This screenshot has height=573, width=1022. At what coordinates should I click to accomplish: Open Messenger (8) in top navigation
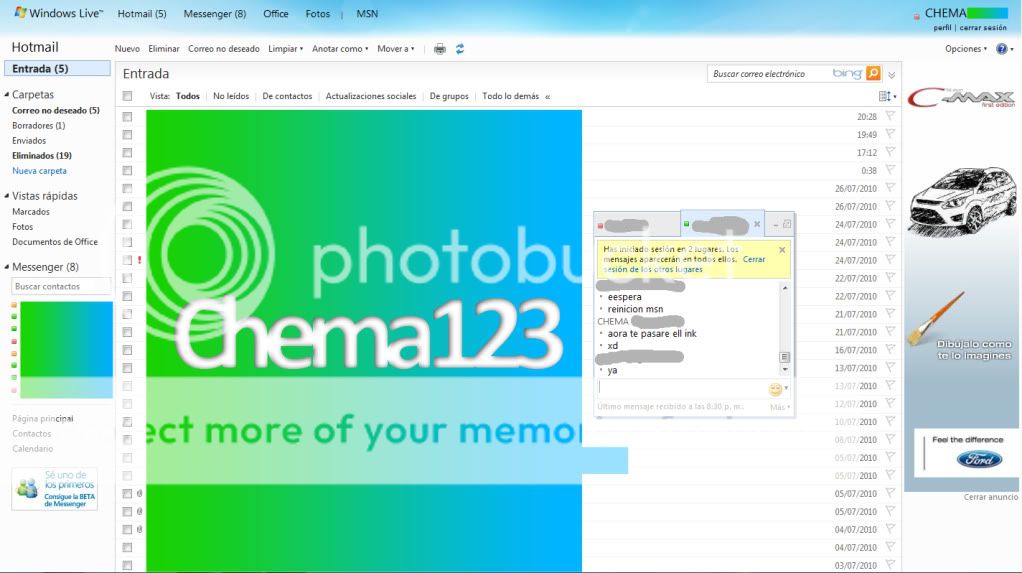[215, 14]
